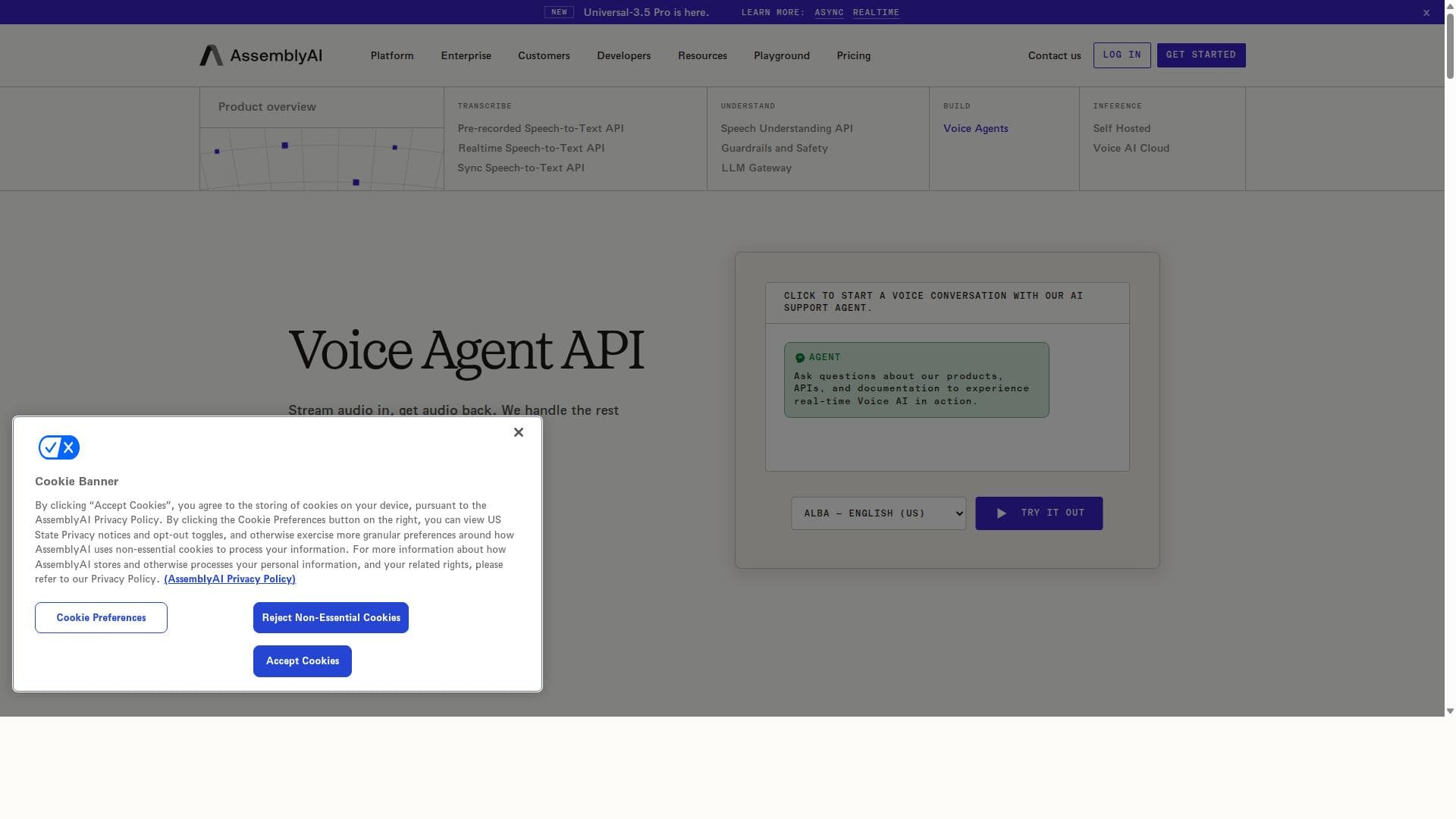This screenshot has height=819, width=1456.
Task: Open the AssemblyAI Privacy Policy link
Action: pyautogui.click(x=230, y=579)
